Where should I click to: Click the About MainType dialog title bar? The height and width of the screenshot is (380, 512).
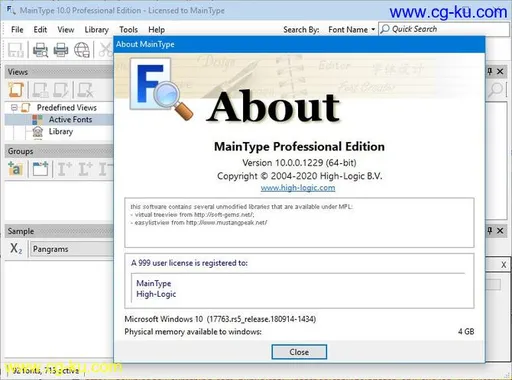click(x=299, y=44)
